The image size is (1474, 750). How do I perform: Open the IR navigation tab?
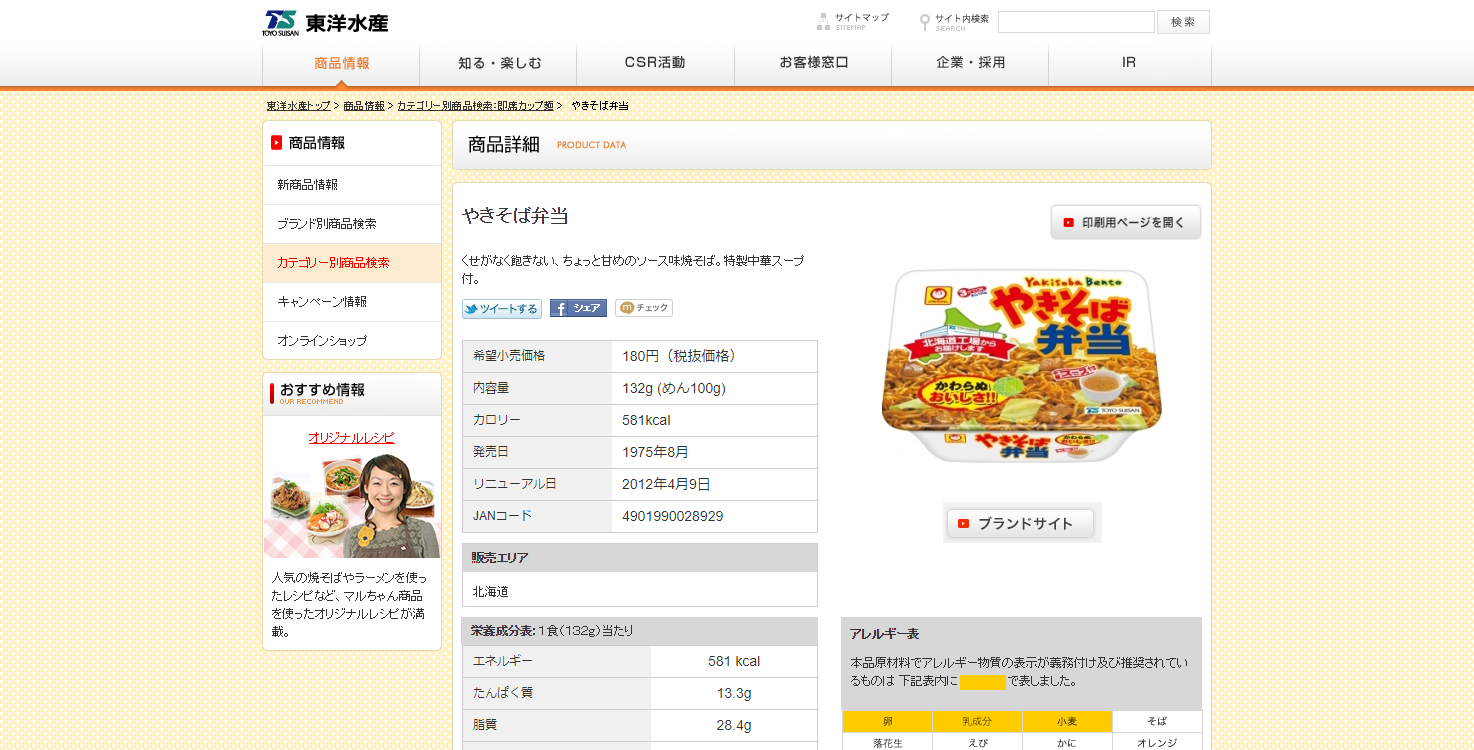coord(1129,63)
